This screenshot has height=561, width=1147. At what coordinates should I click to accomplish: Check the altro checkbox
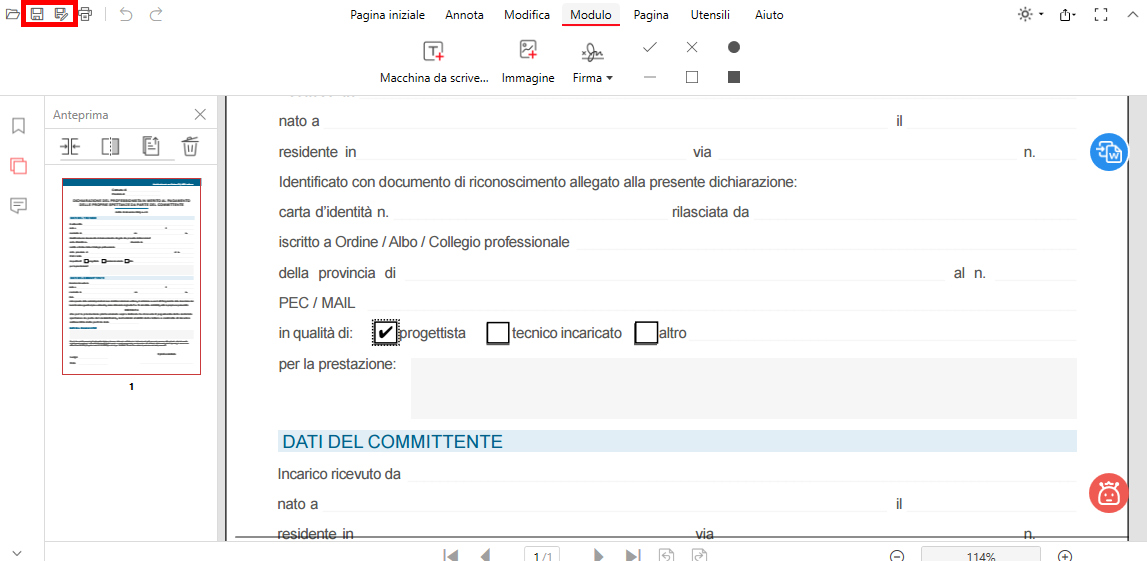(x=646, y=333)
